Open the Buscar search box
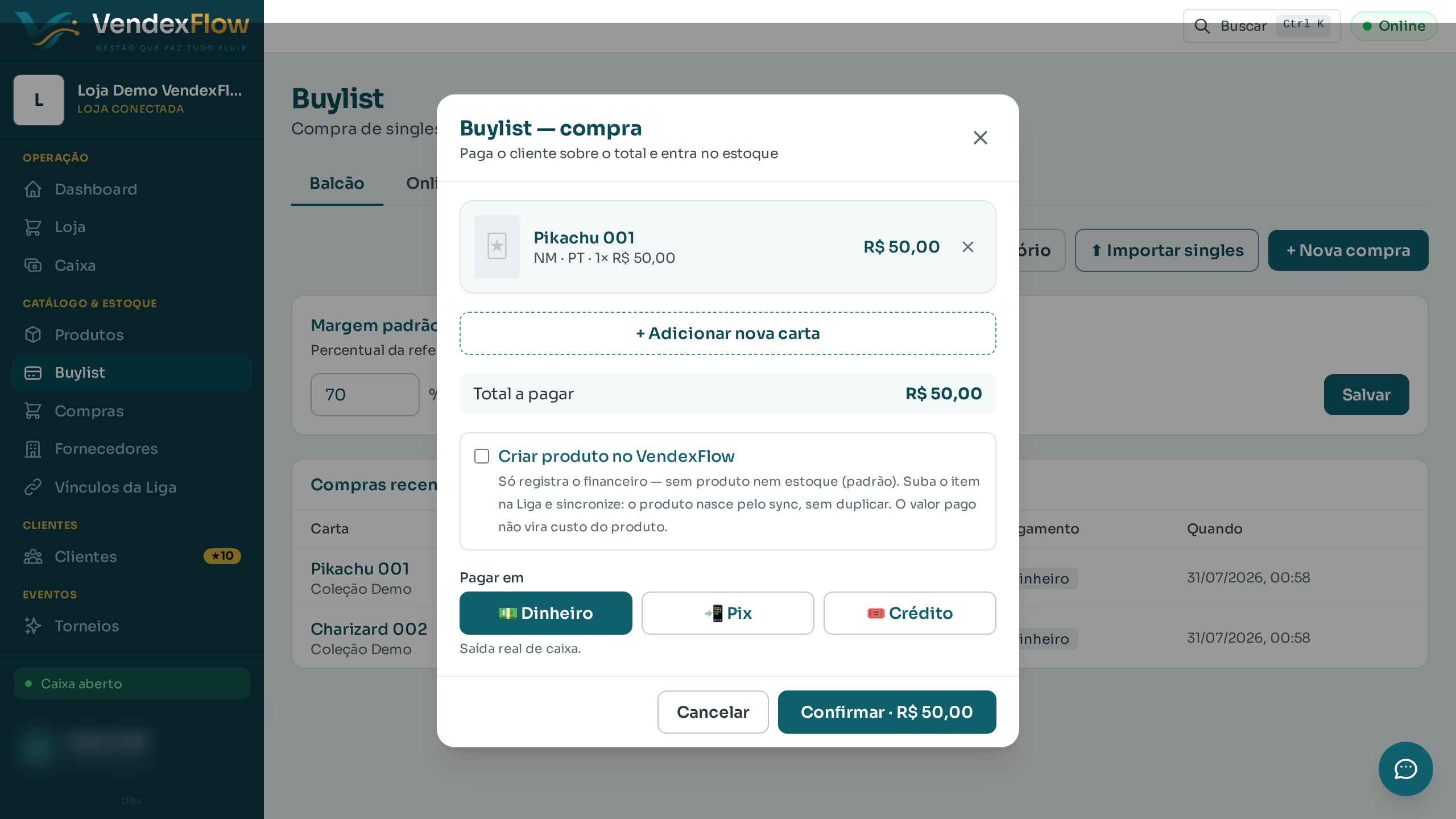The width and height of the screenshot is (1456, 819). [x=1261, y=26]
